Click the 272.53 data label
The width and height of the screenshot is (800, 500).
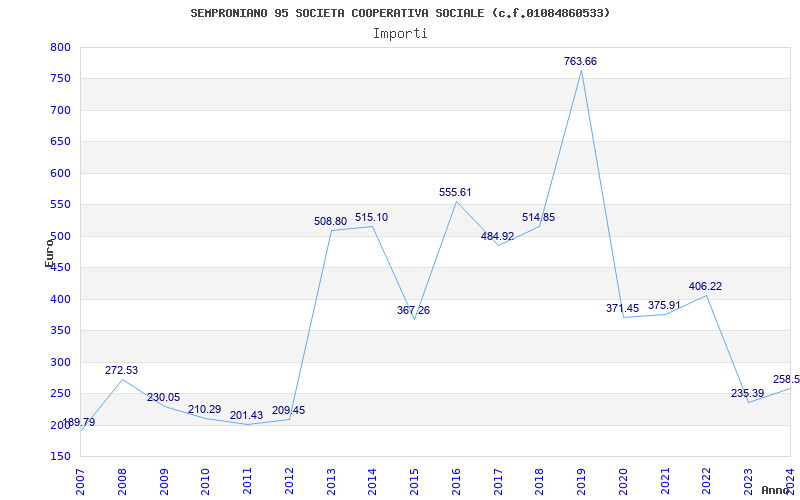(x=121, y=370)
